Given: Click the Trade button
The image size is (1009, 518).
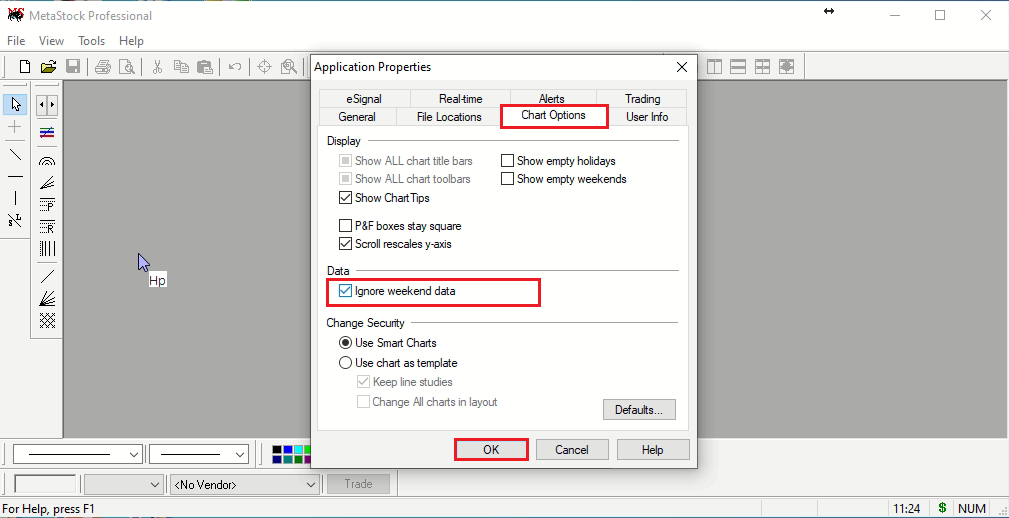Looking at the screenshot, I should [x=358, y=484].
